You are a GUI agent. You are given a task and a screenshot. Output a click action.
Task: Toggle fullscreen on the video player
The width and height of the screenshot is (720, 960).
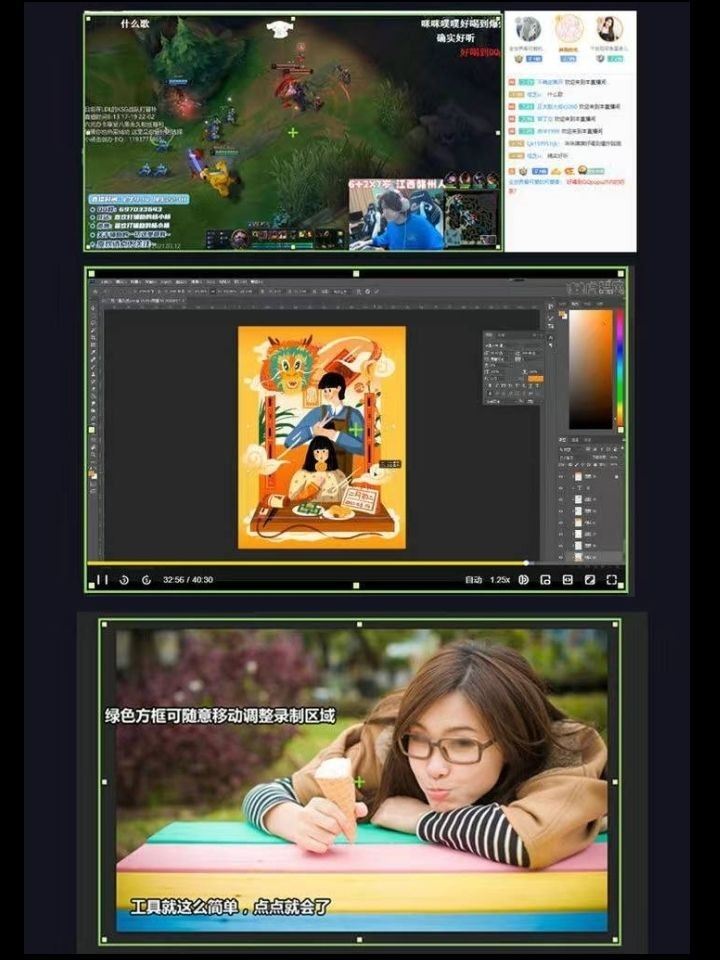click(611, 580)
